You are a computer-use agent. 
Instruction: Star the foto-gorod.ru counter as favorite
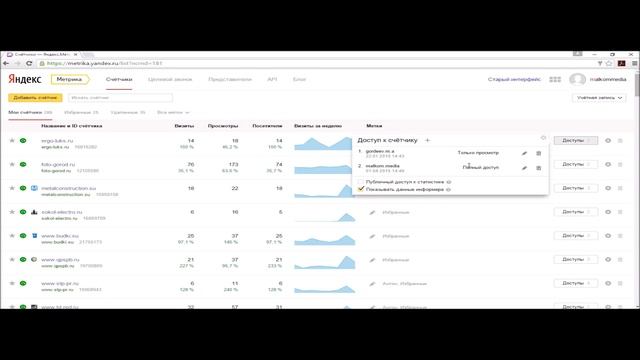click(x=12, y=164)
